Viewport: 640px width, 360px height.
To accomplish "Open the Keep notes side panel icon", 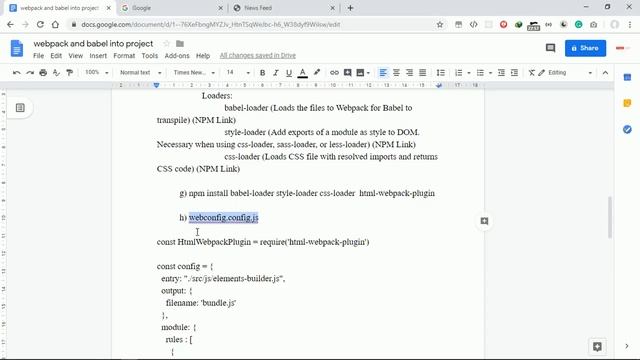I will click(x=627, y=103).
